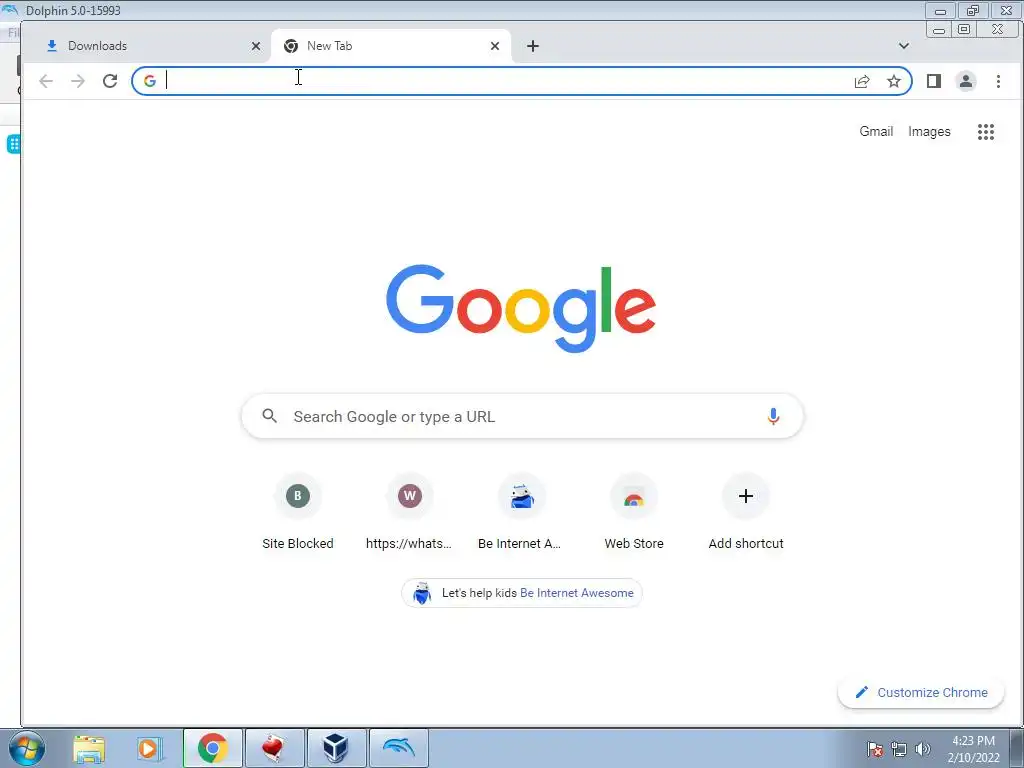1024x768 pixels.
Task: Open the Web Store shortcut
Action: point(633,513)
